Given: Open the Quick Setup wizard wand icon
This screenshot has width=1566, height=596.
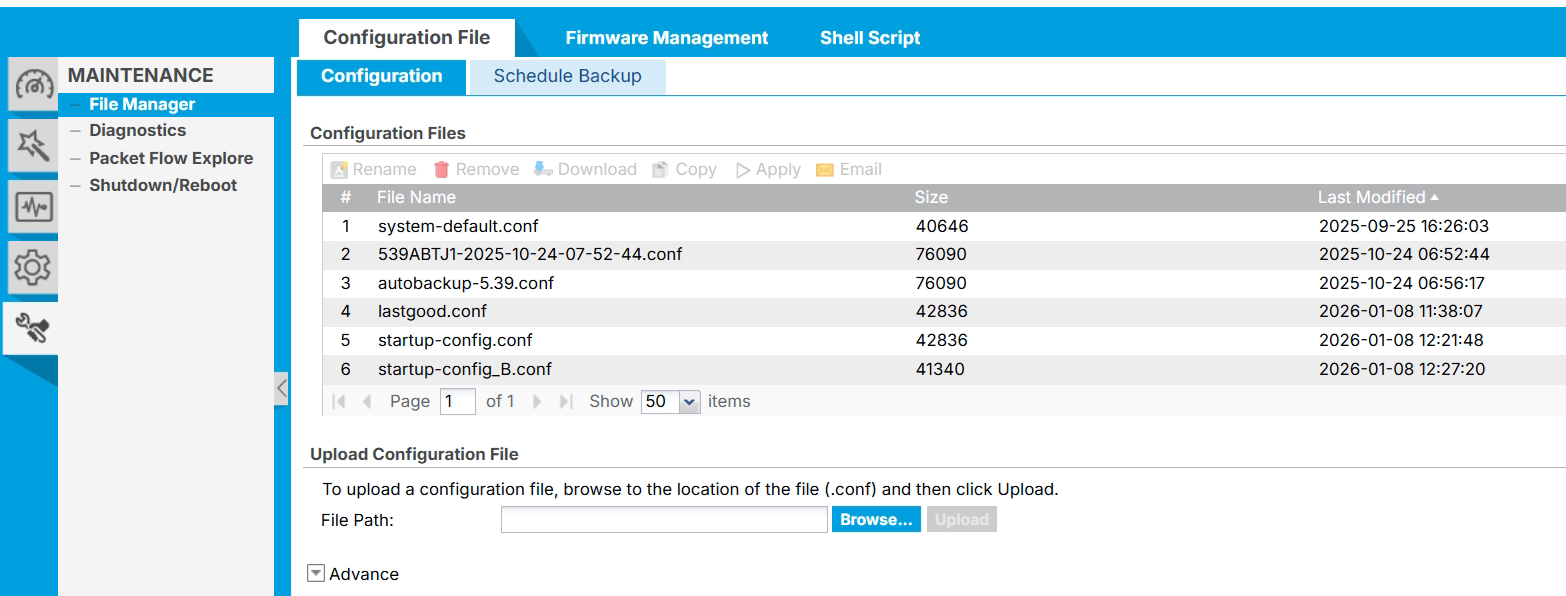Looking at the screenshot, I should [x=34, y=146].
